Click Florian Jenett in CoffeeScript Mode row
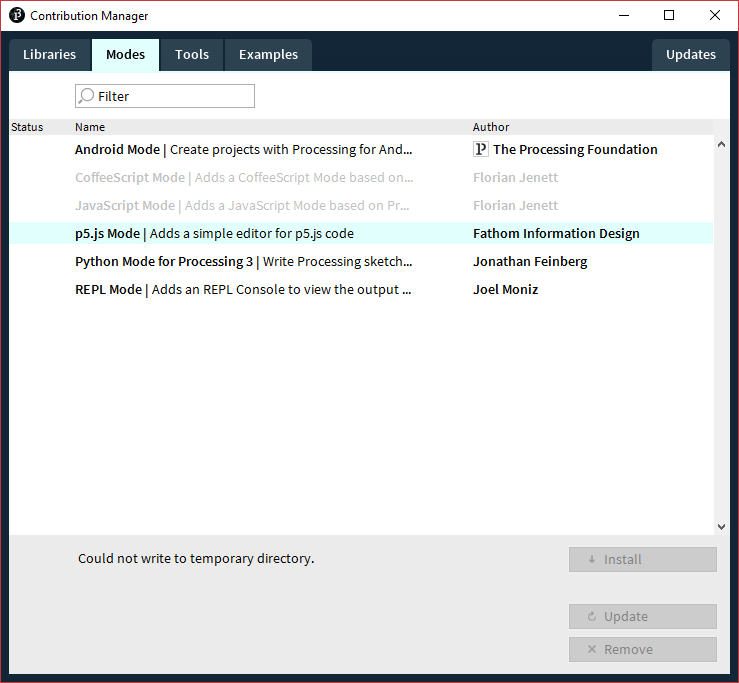 516,178
